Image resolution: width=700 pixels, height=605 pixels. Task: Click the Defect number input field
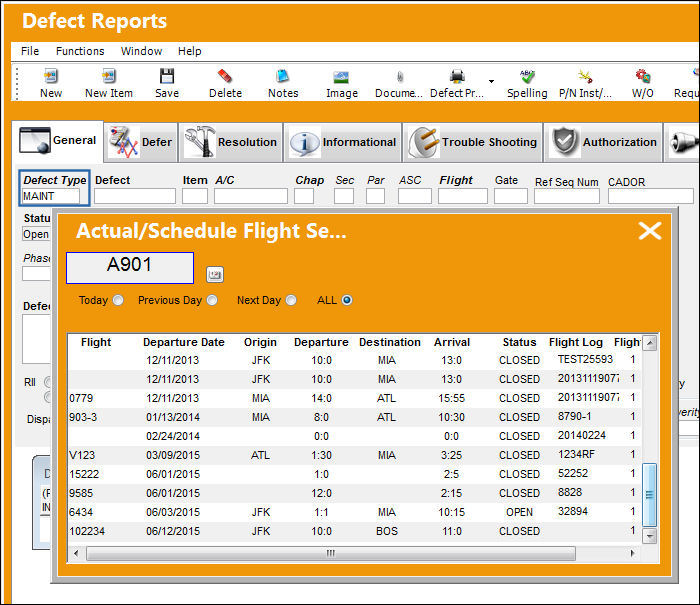click(135, 196)
